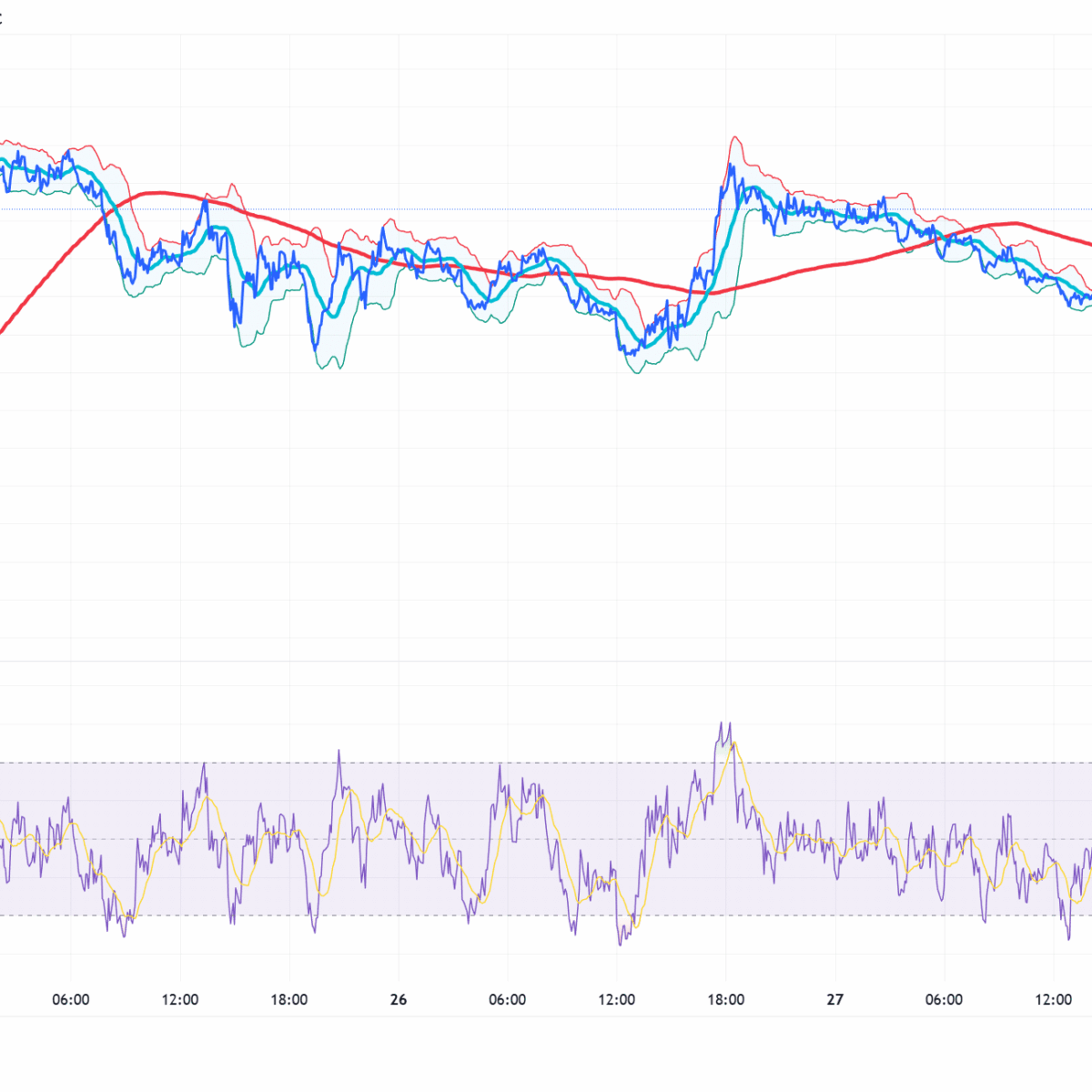Click the 12:00 label between dates 26 and 27
Viewport: 1092px width, 1092px height.
616,999
